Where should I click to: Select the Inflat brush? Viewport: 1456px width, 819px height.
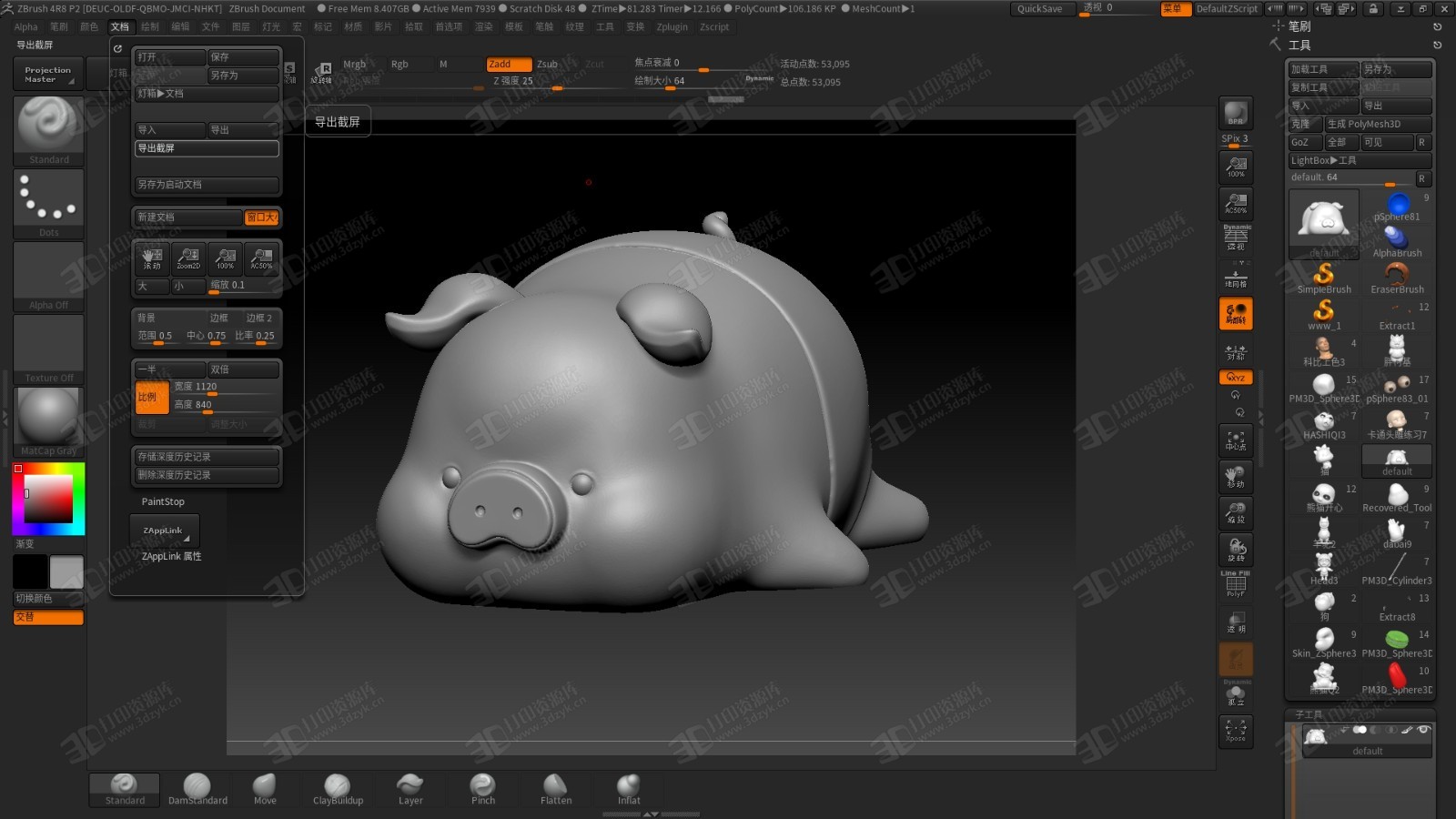(629, 789)
